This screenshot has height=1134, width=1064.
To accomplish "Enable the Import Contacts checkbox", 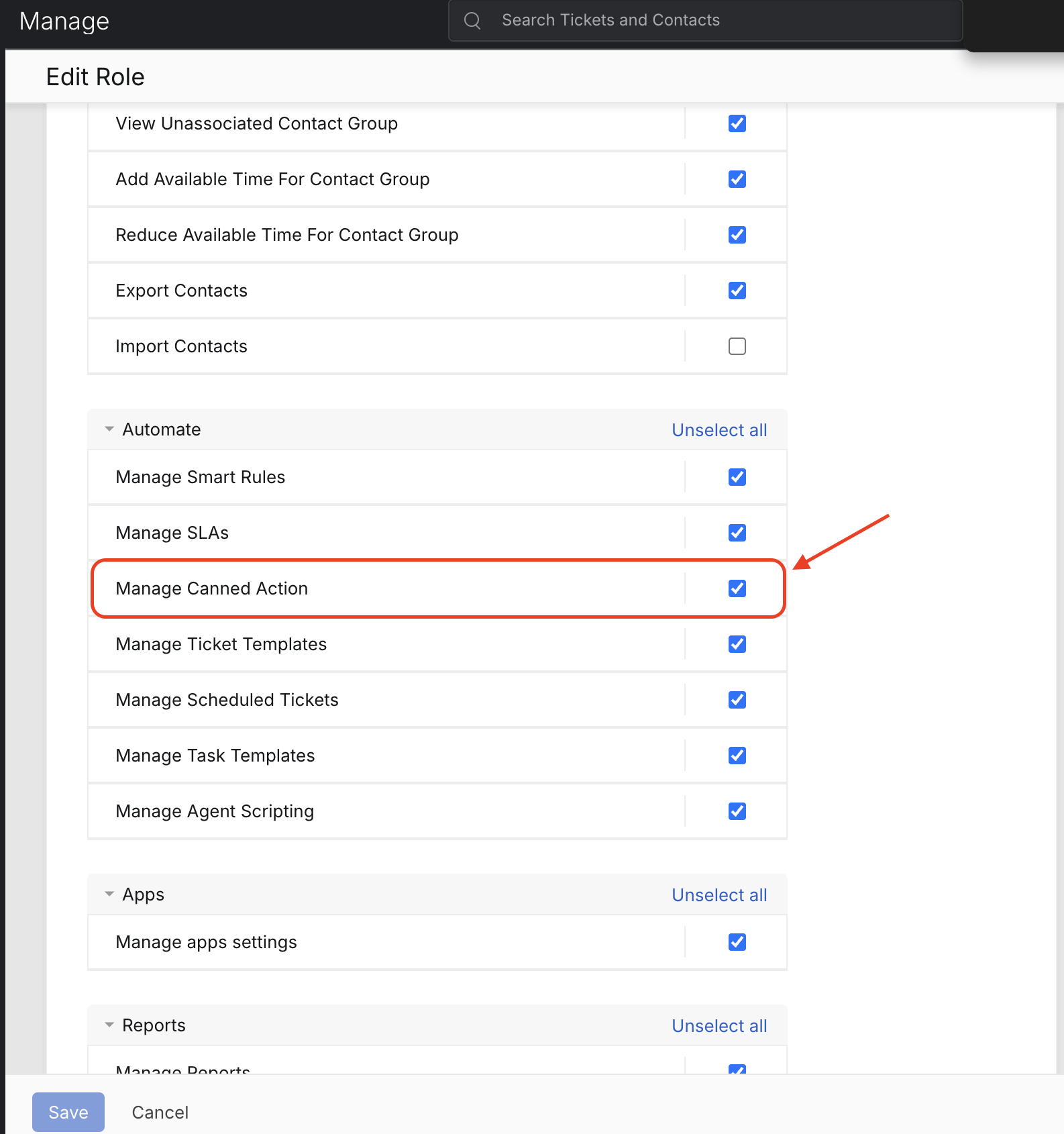I will click(737, 346).
